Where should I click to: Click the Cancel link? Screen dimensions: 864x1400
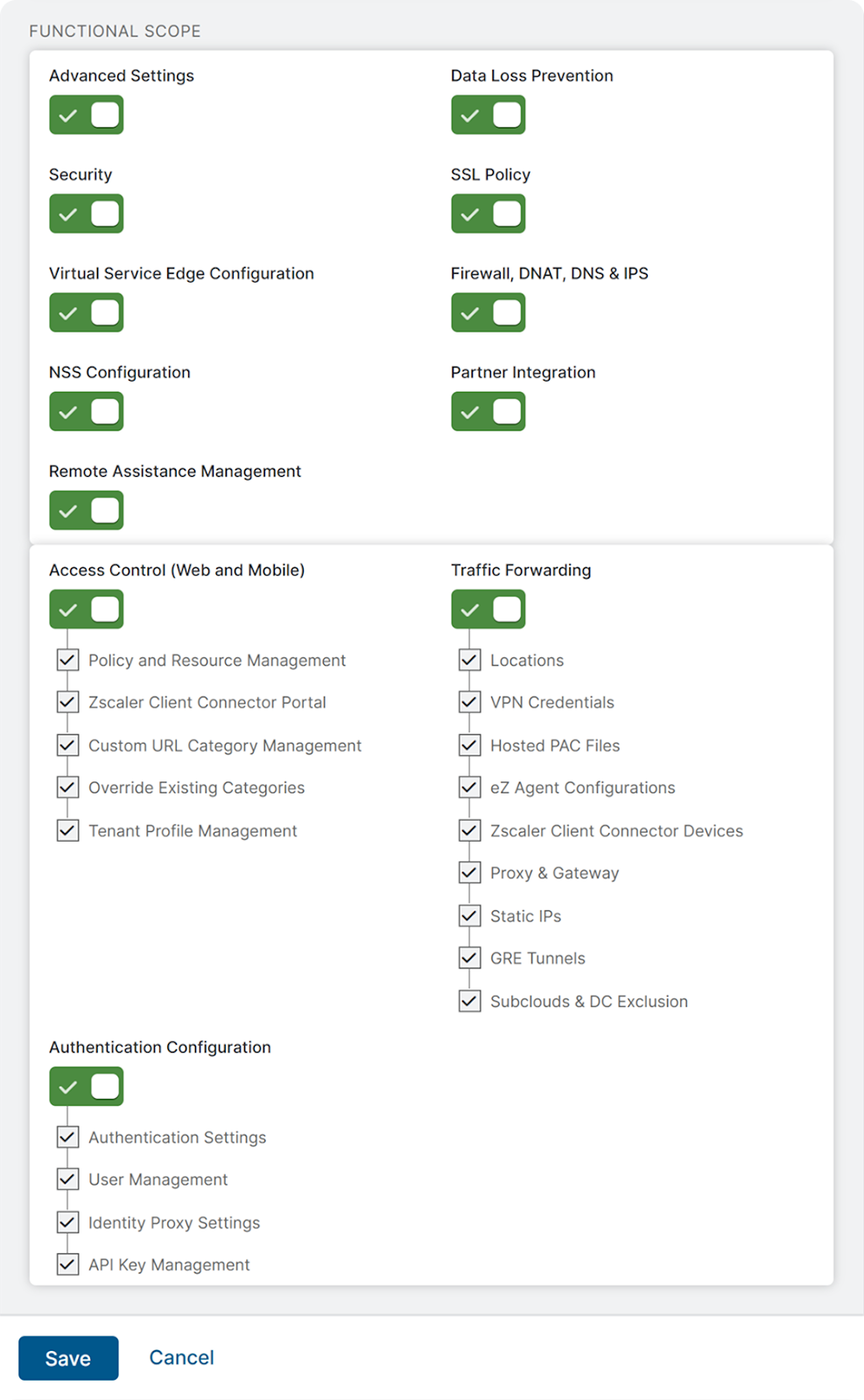coord(181,1357)
